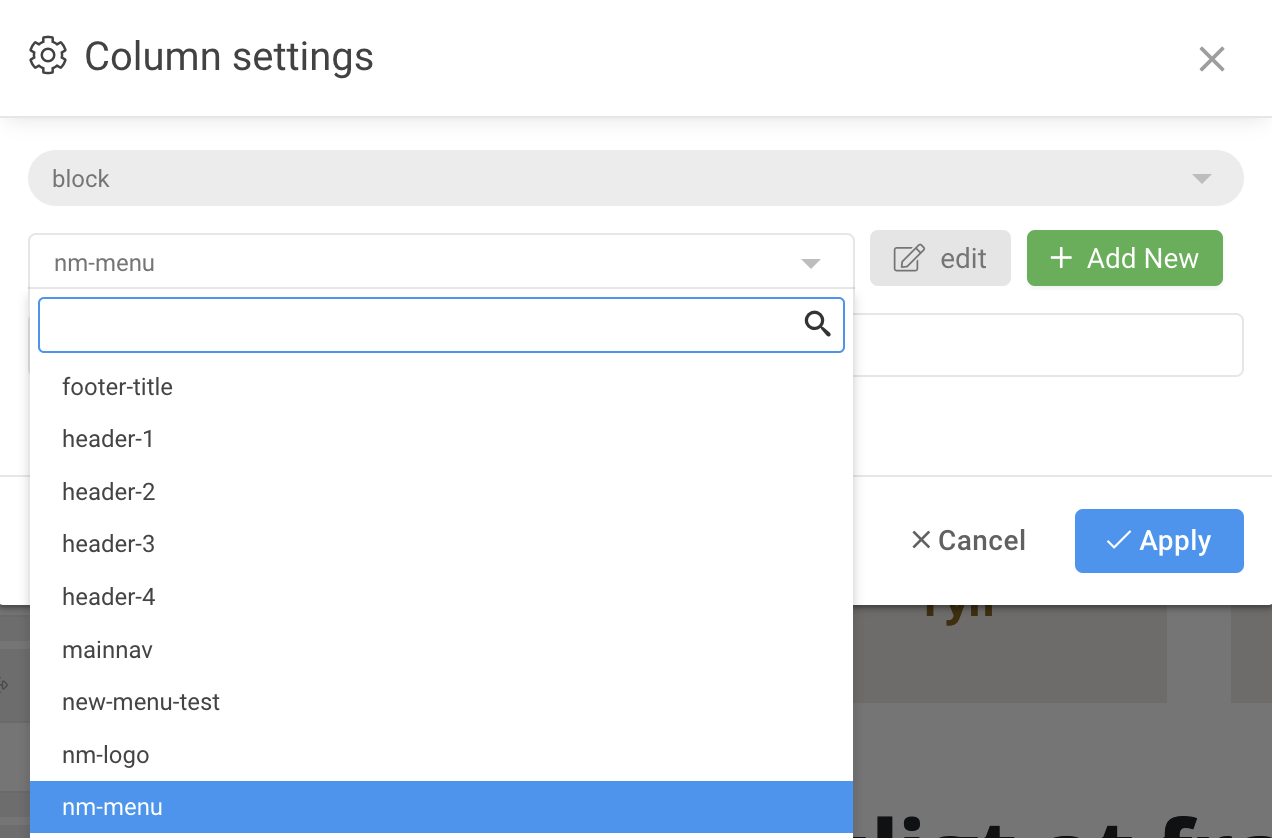Viewport: 1272px width, 838px height.
Task: Select footer-title from the list
Action: click(x=117, y=387)
